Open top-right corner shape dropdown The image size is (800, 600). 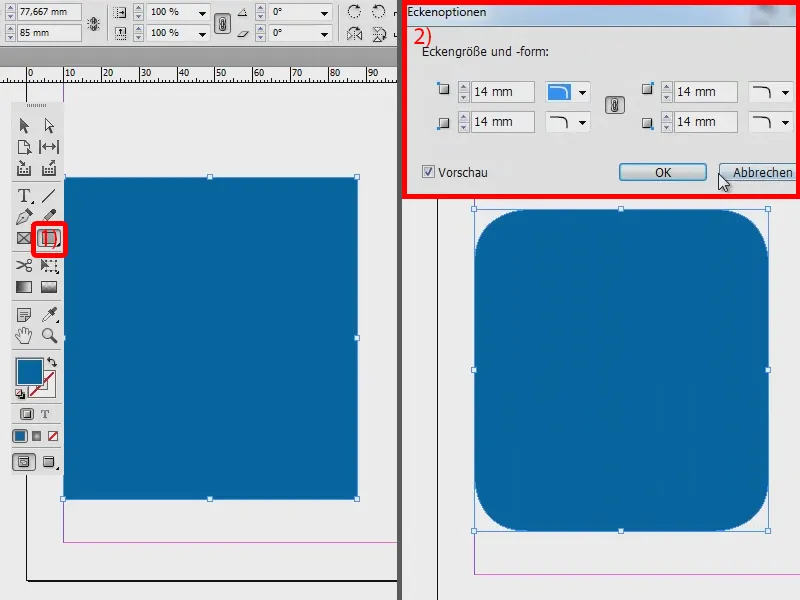click(785, 92)
